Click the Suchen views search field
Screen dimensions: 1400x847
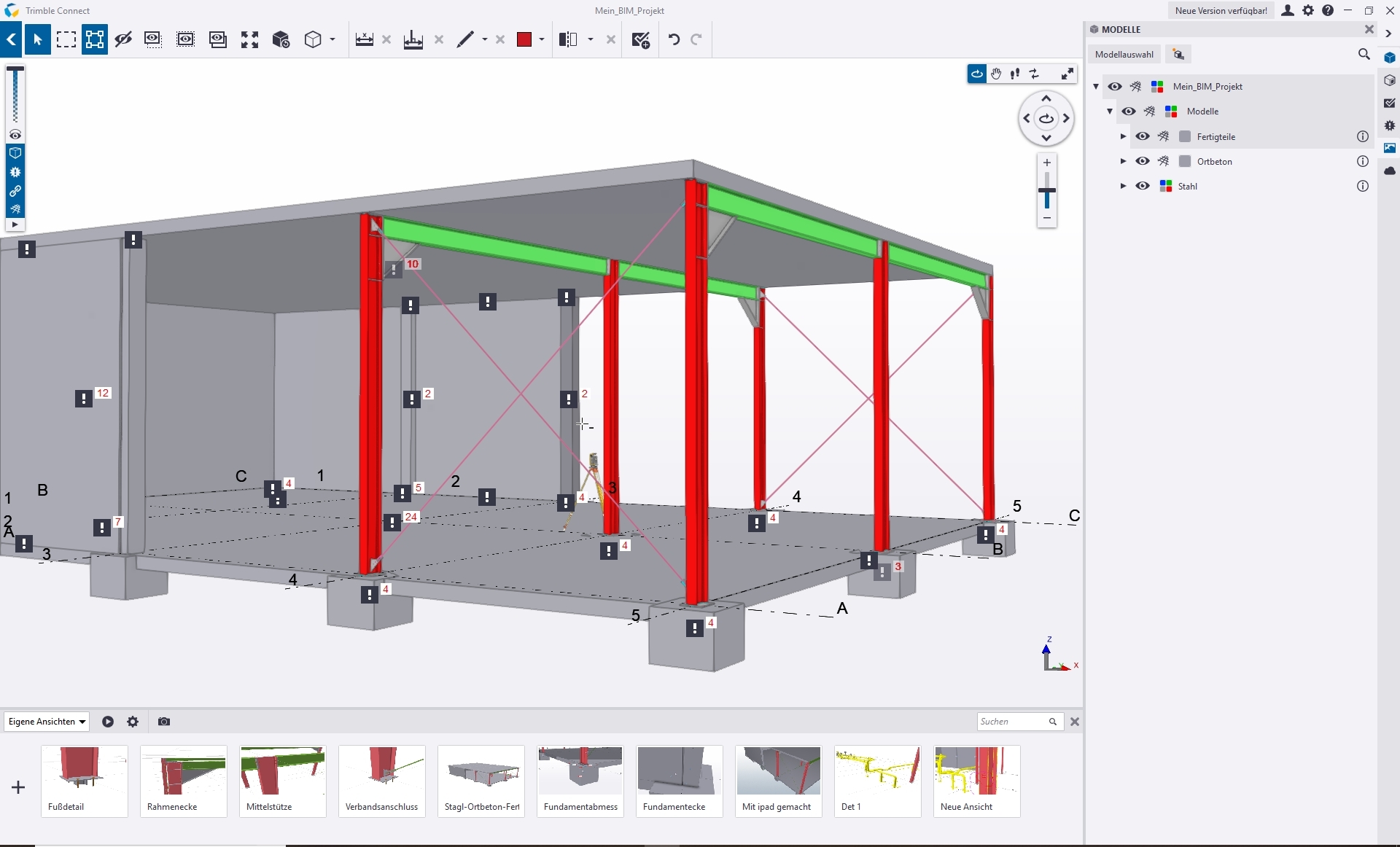point(1012,722)
